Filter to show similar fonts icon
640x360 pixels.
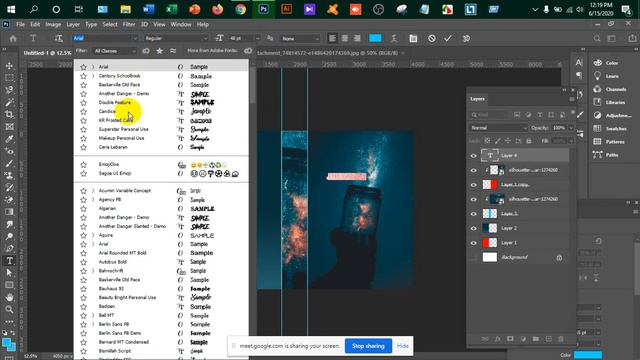point(173,51)
